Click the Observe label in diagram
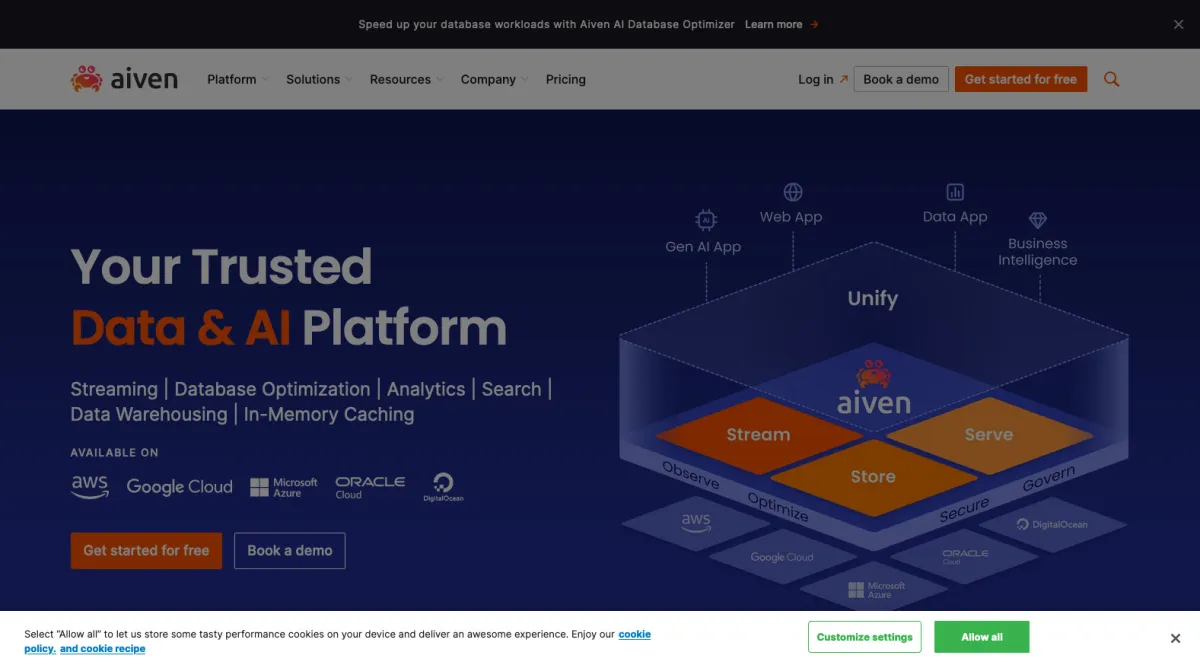The width and height of the screenshot is (1200, 665). point(691,475)
